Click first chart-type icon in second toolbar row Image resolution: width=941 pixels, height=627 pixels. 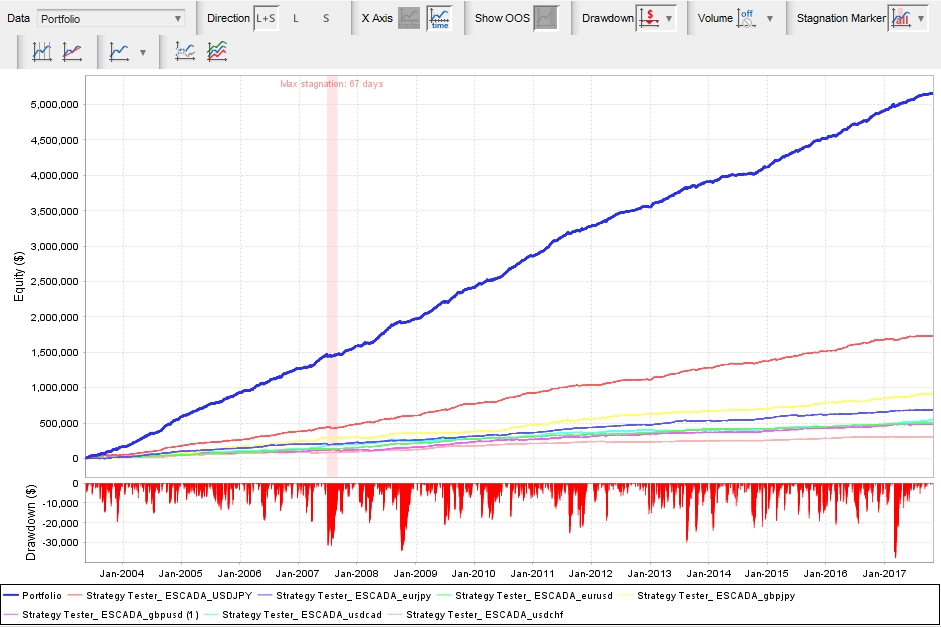coord(42,52)
